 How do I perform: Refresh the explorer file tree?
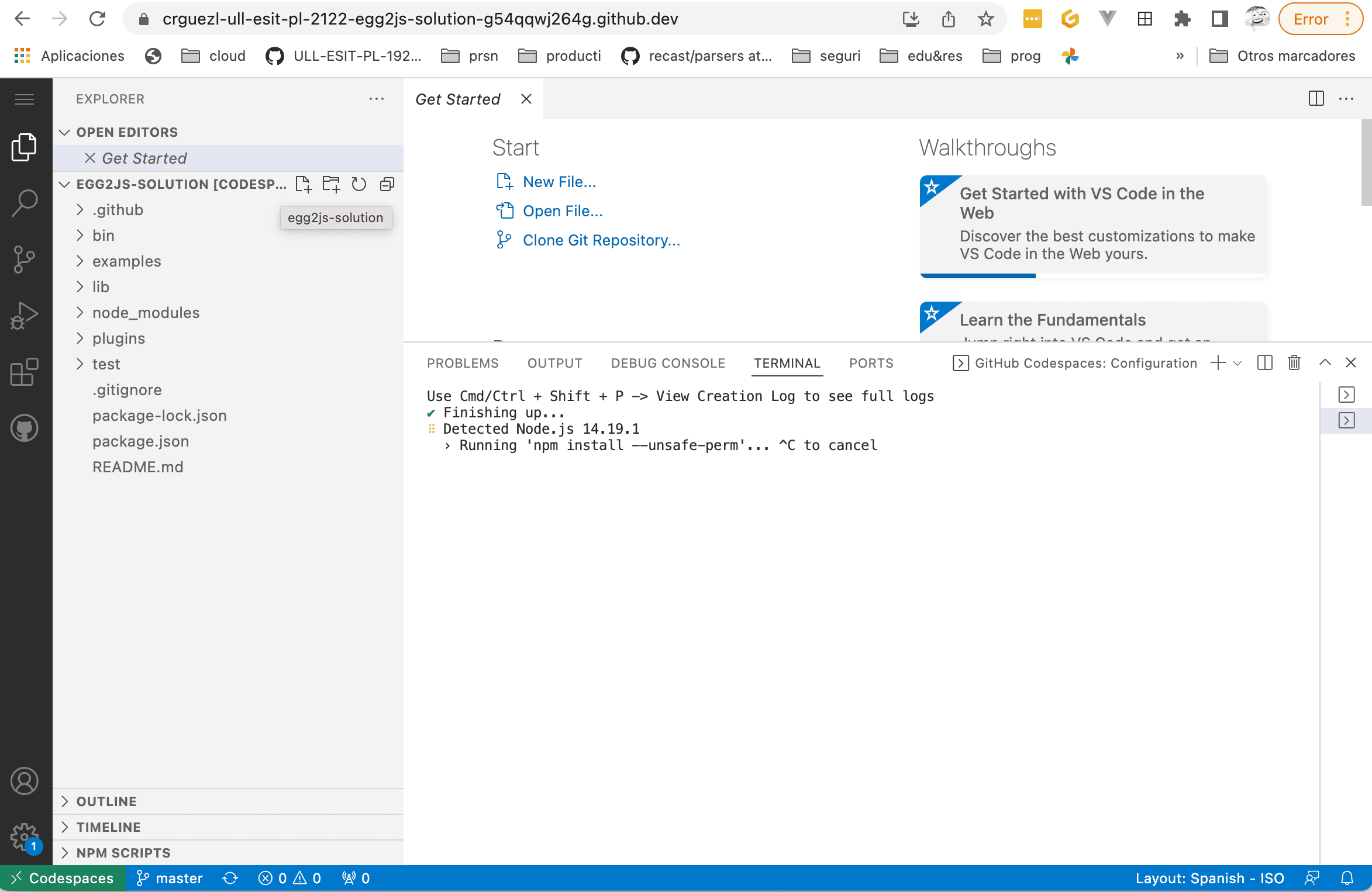(358, 184)
